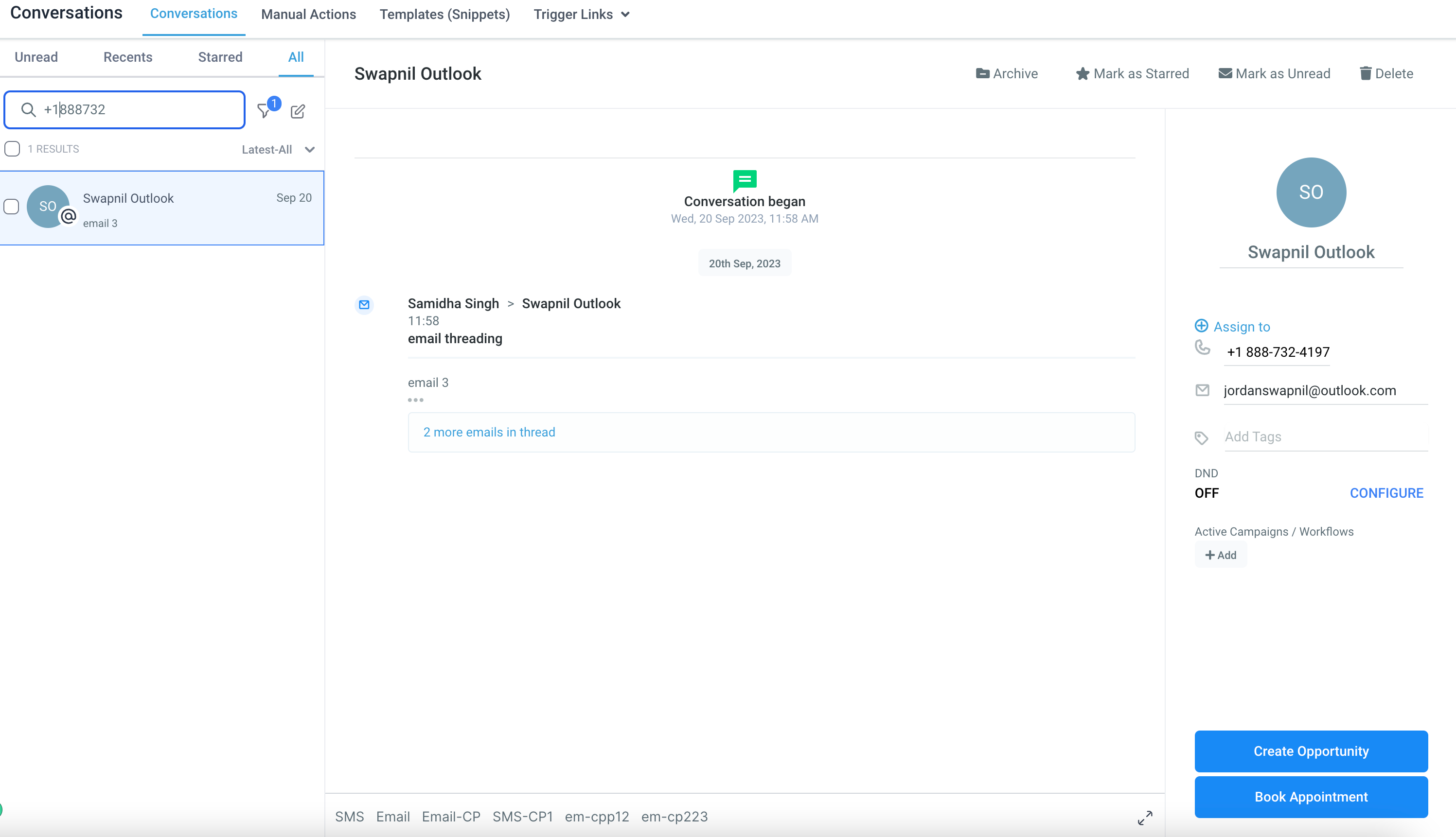Click the Assign to plus icon
Viewport: 1456px width, 837px height.
1201,326
